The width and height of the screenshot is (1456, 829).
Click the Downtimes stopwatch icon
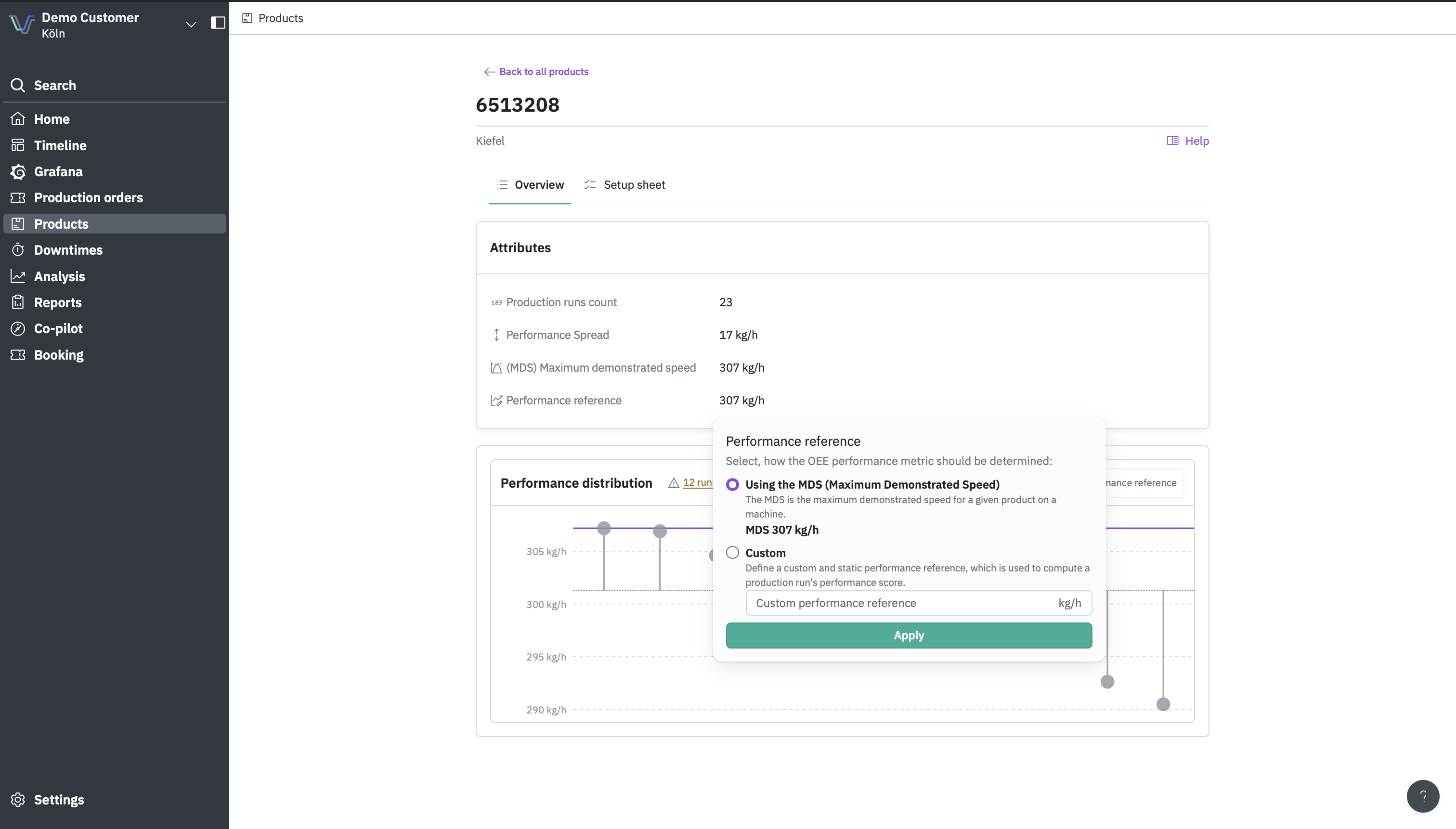coord(18,250)
